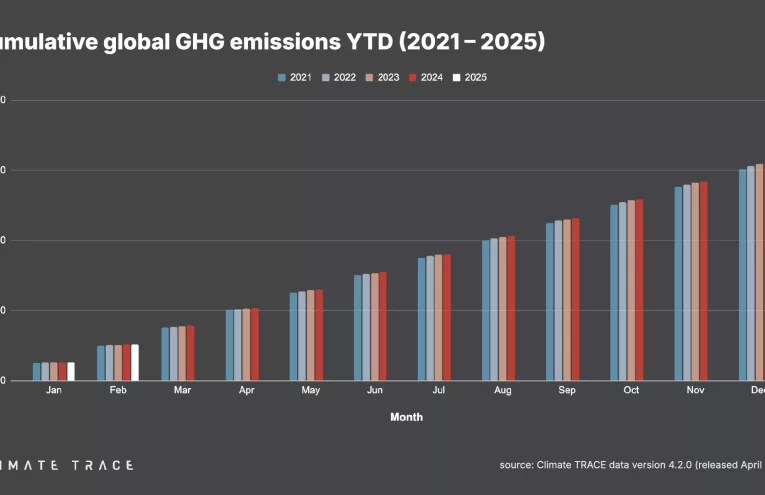Click the white 2025 bar in January
765x495 pixels.
(71, 371)
